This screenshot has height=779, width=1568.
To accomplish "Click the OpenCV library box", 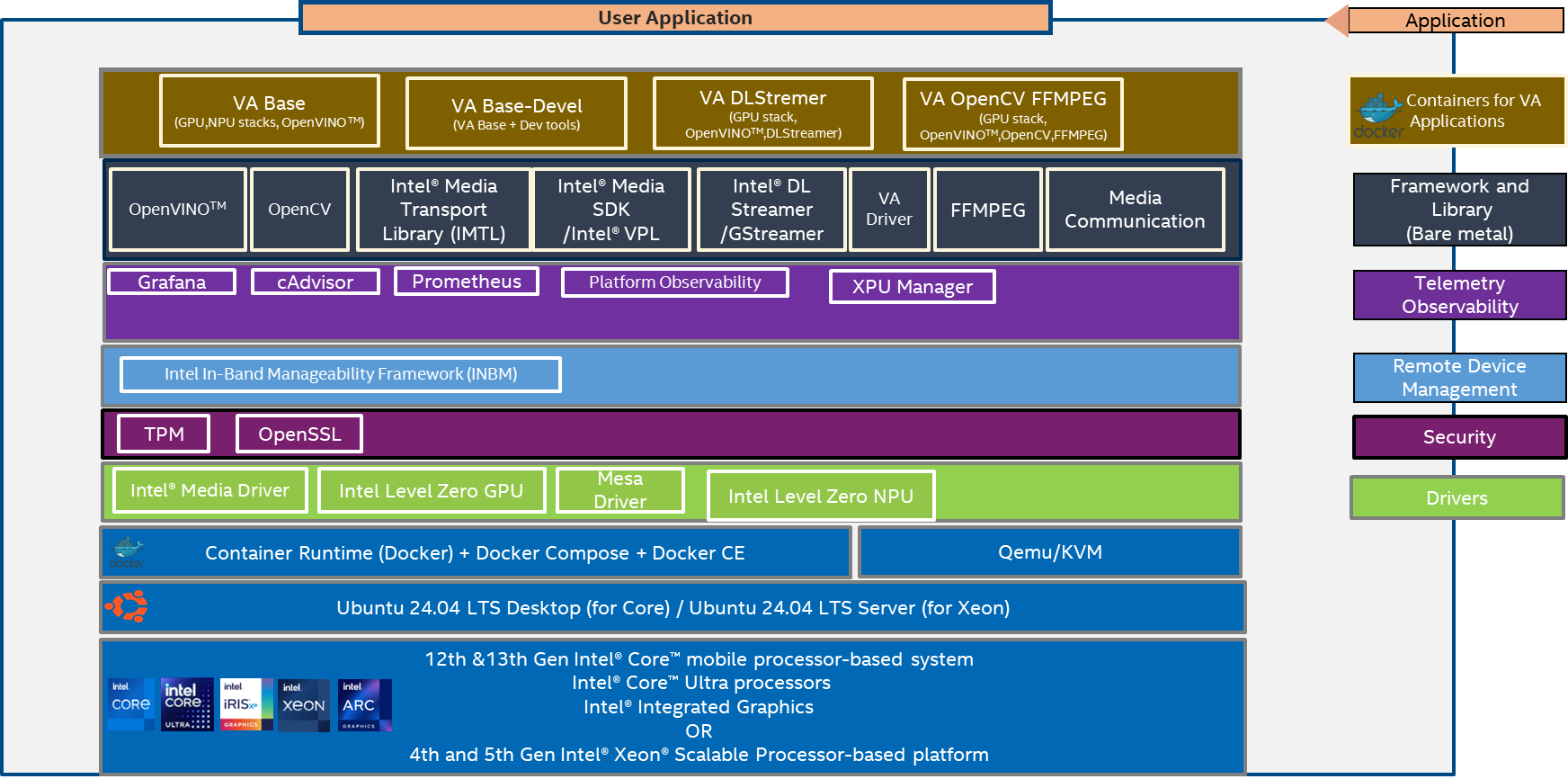I will 299,210.
